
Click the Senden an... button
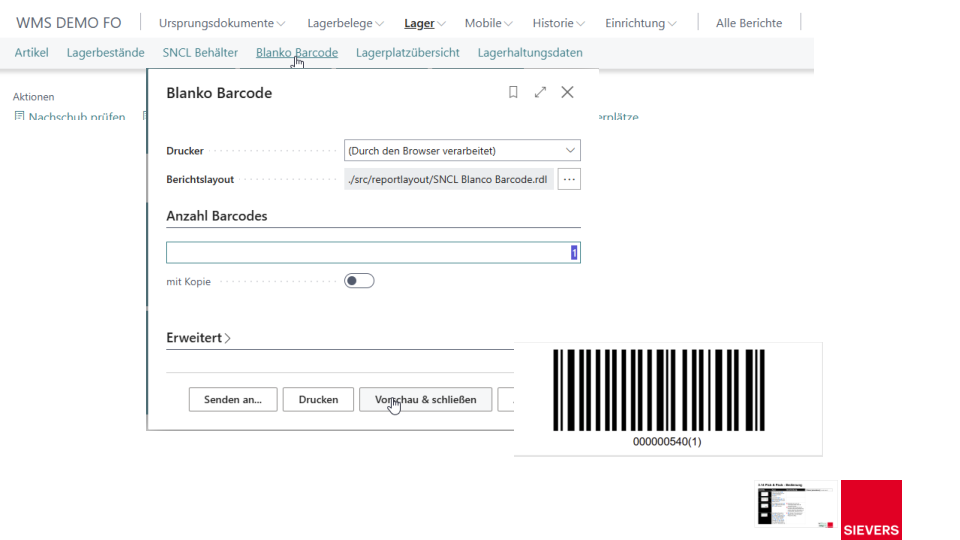[233, 399]
